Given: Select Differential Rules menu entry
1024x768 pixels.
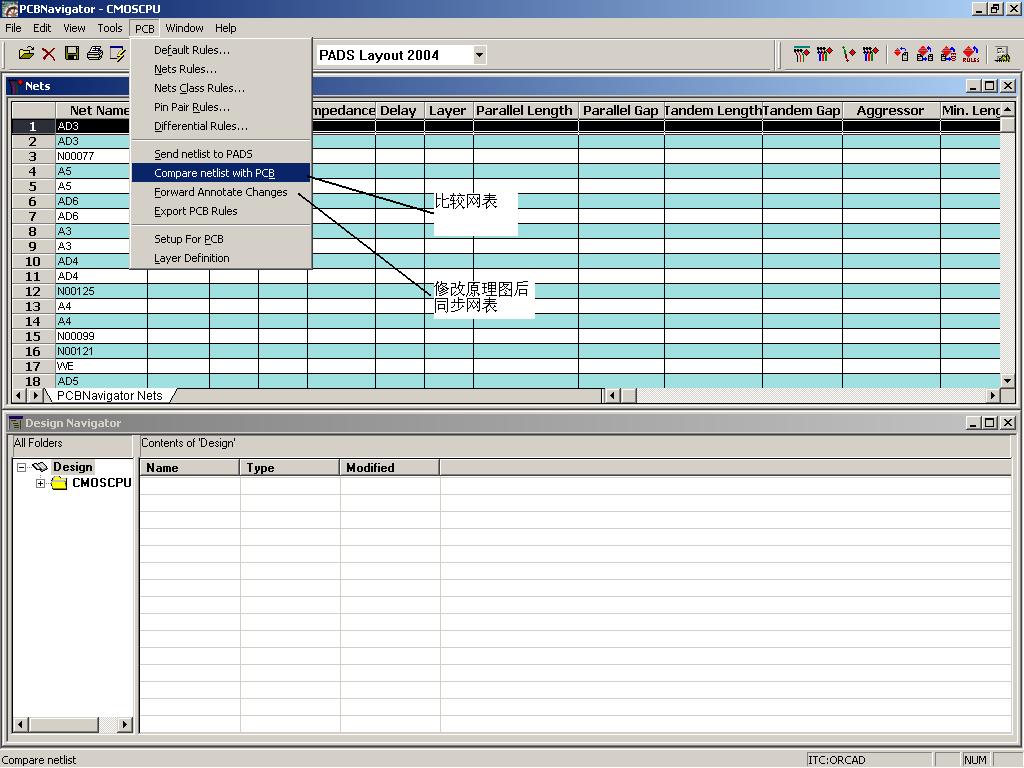Looking at the screenshot, I should tap(221, 126).
